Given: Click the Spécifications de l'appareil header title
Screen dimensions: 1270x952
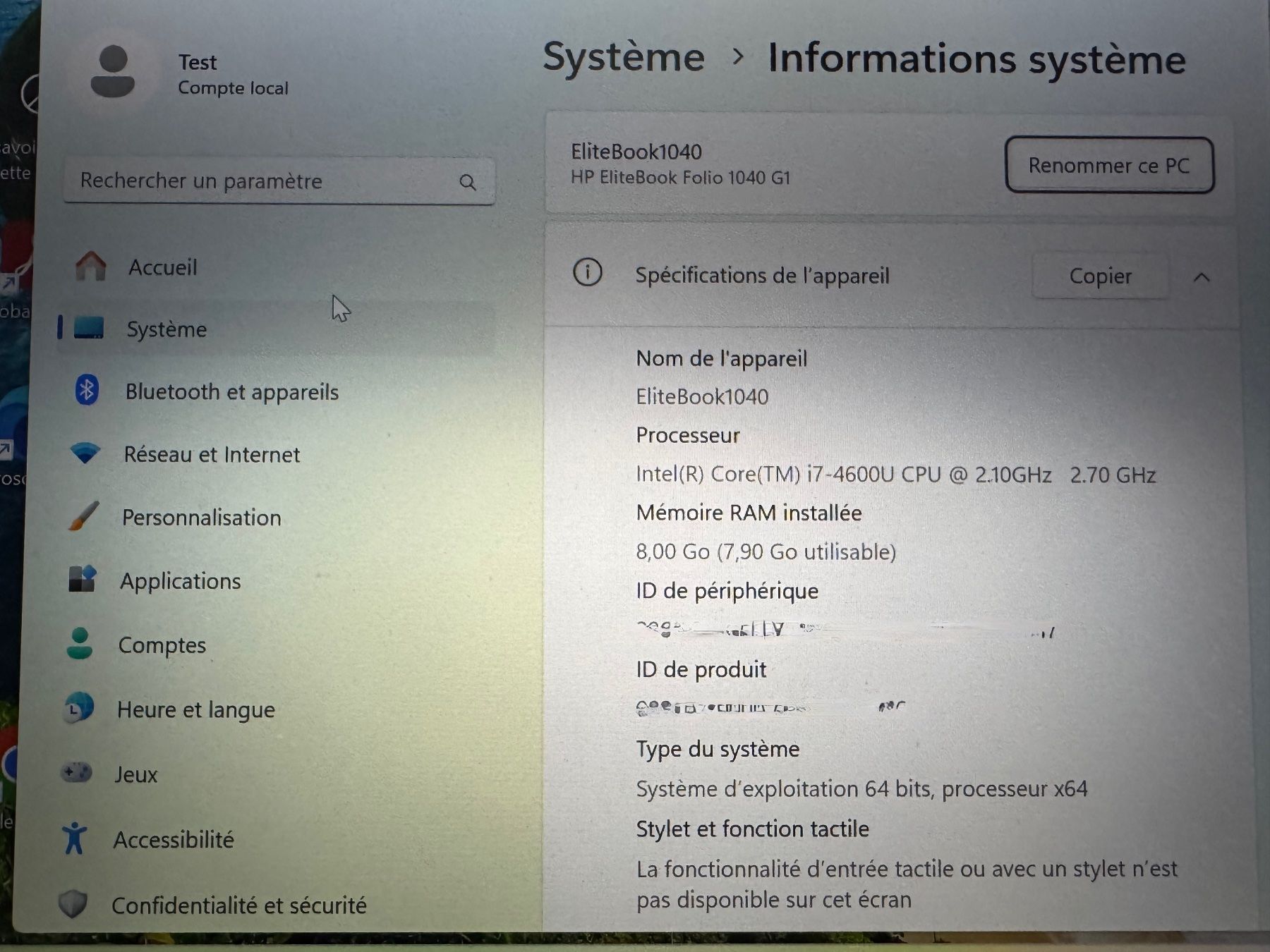Looking at the screenshot, I should tap(762, 275).
